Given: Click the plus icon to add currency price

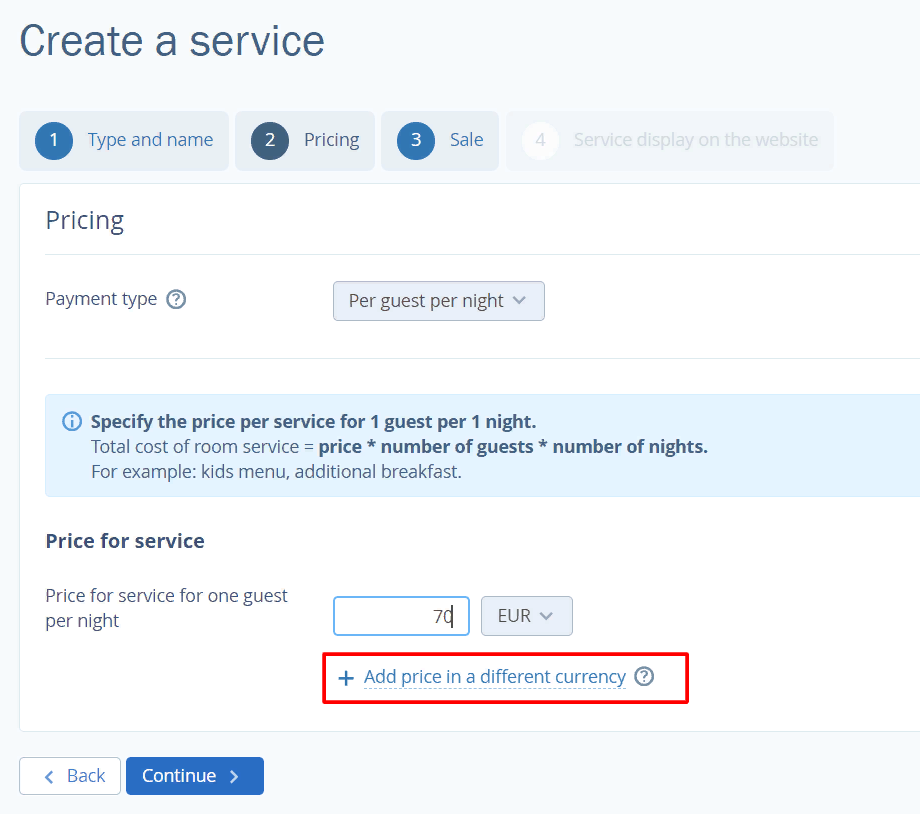Looking at the screenshot, I should click(346, 678).
